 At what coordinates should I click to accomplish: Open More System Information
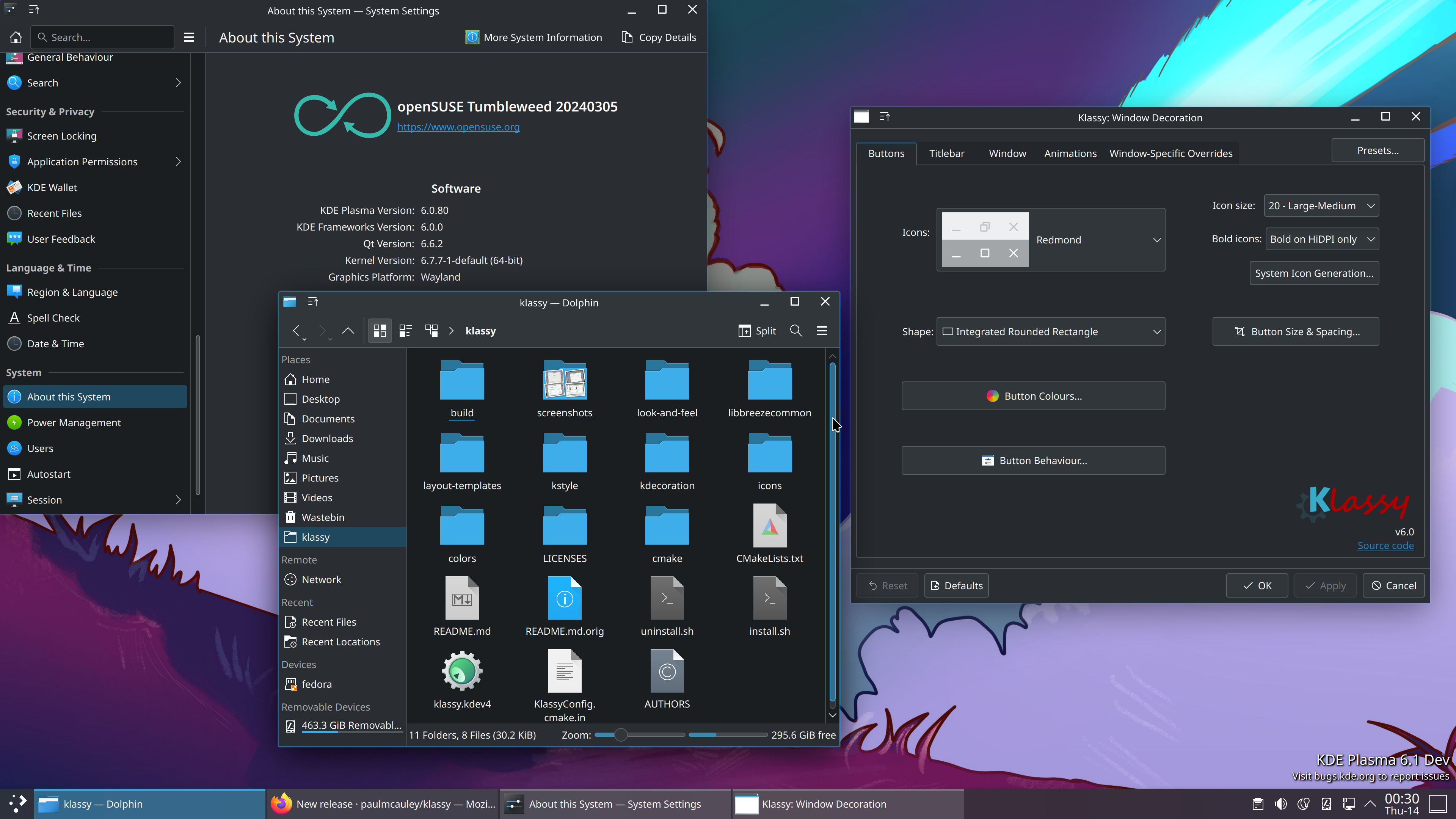coord(533,37)
